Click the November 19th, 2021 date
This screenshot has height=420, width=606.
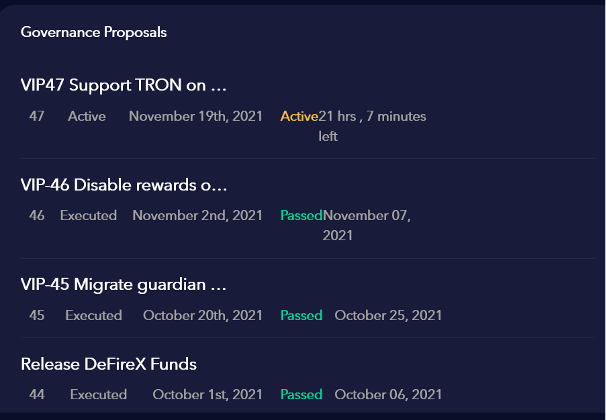(x=196, y=116)
